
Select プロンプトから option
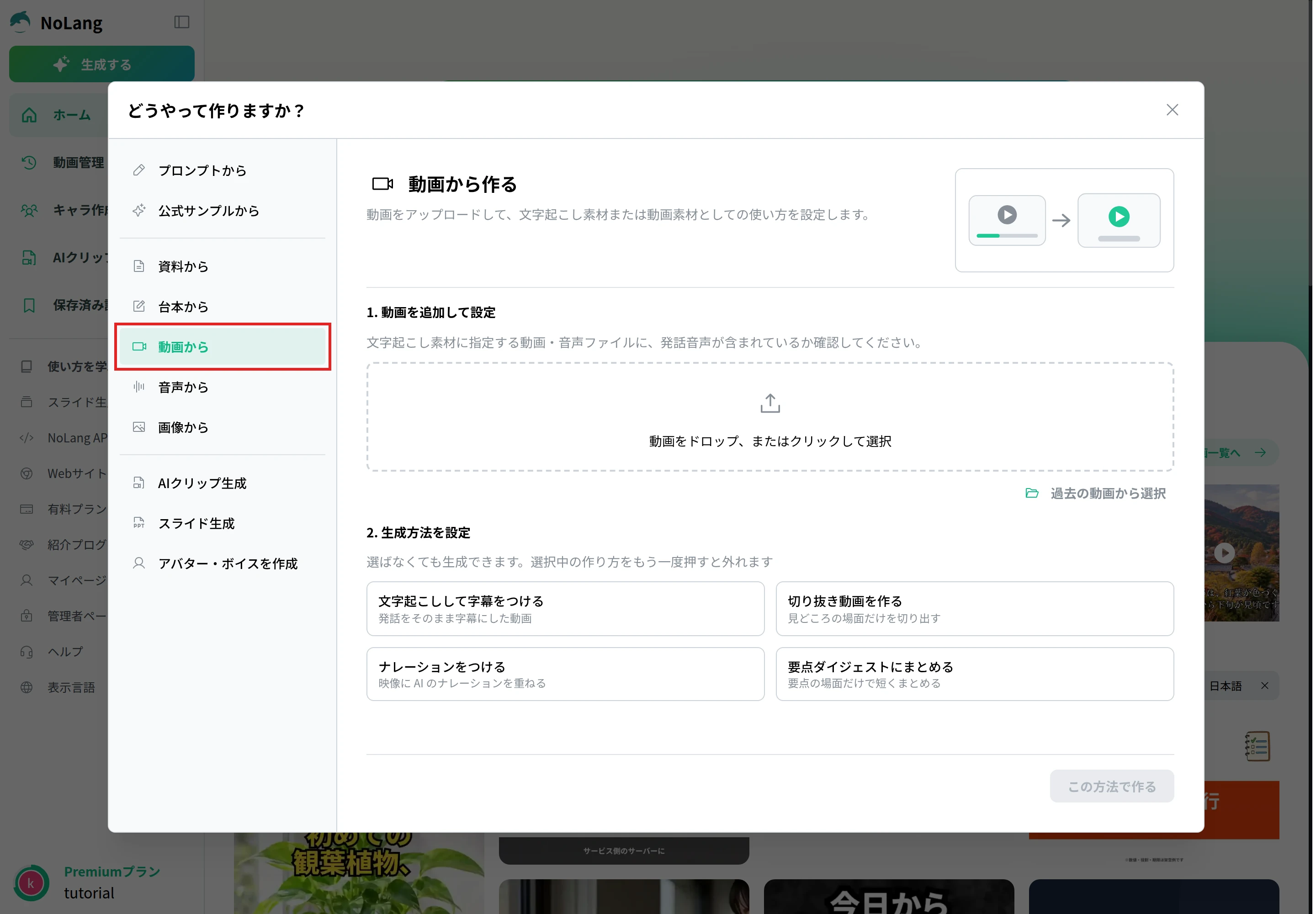coord(222,170)
